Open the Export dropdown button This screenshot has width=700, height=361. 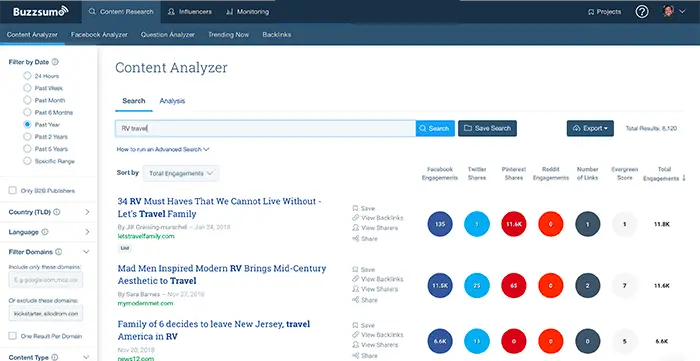pyautogui.click(x=590, y=129)
